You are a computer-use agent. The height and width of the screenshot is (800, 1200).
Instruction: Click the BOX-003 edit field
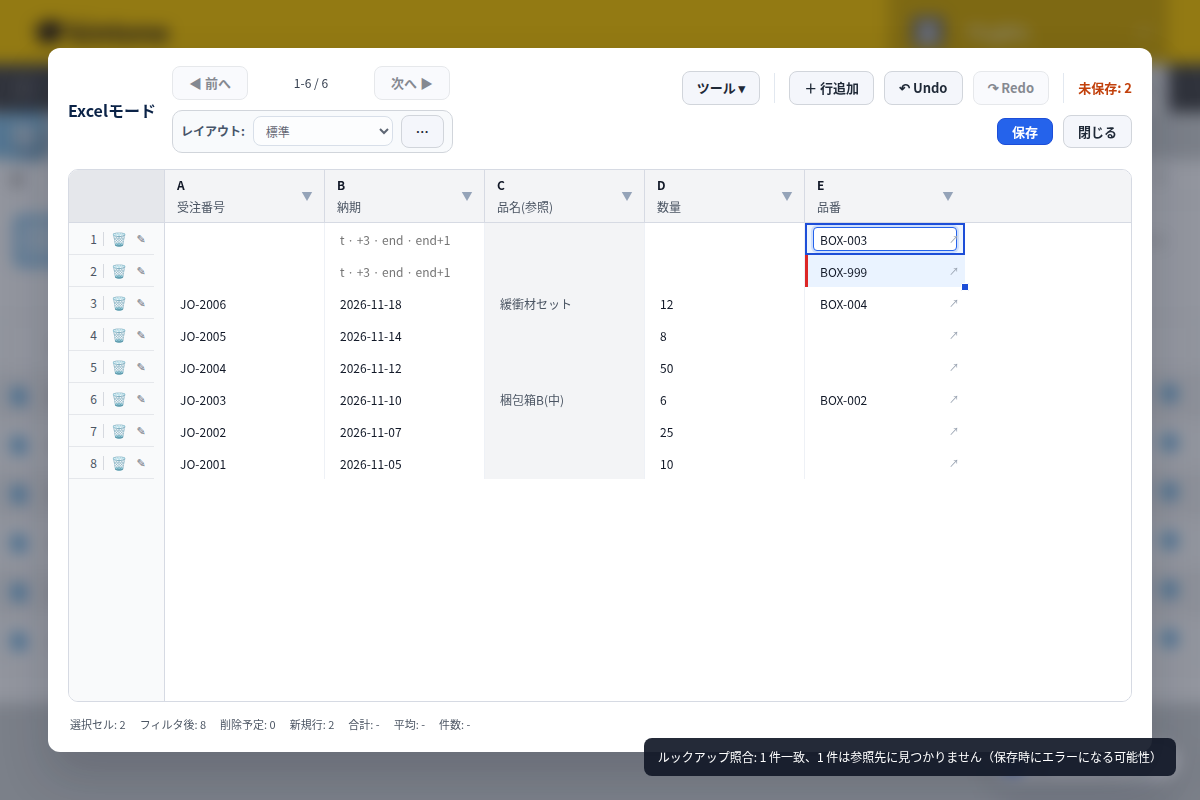(885, 240)
